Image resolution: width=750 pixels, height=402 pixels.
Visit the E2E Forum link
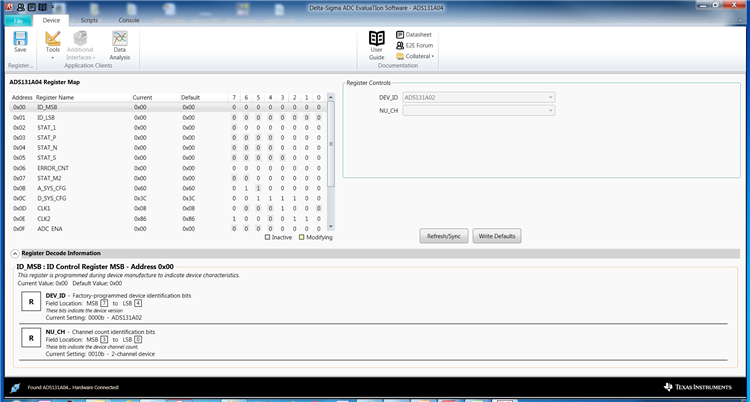[x=414, y=45]
